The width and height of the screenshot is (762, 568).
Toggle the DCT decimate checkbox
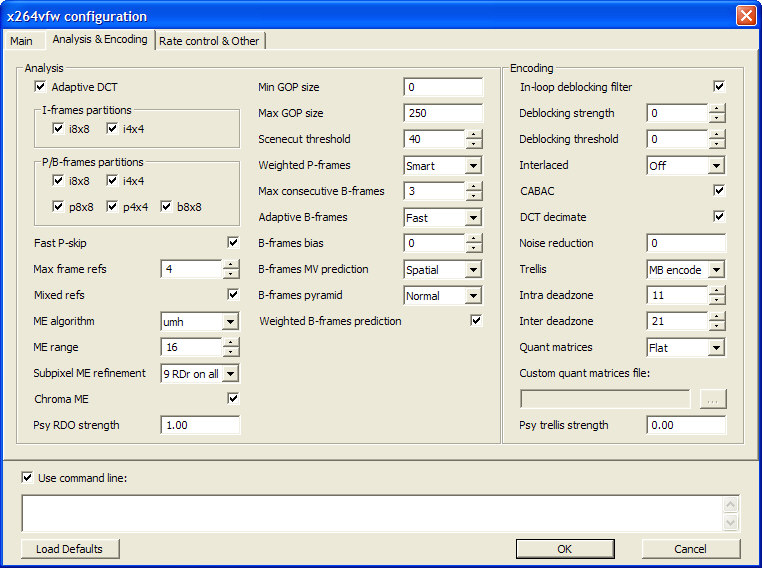click(x=719, y=216)
